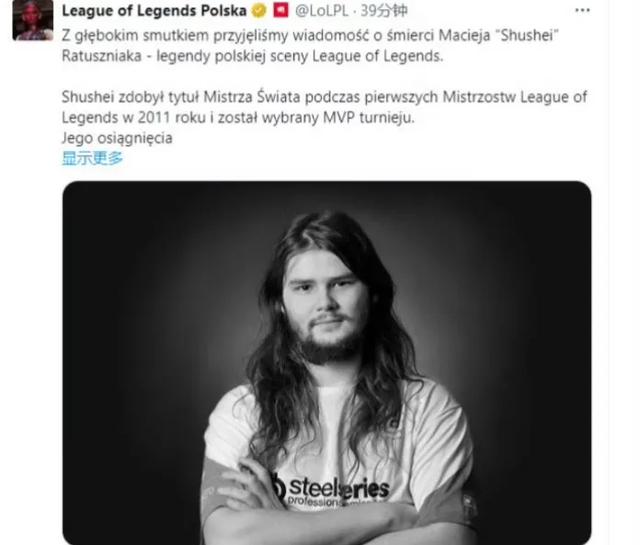
Task: Open League of Legends Polska profile avatar
Action: click(x=33, y=20)
